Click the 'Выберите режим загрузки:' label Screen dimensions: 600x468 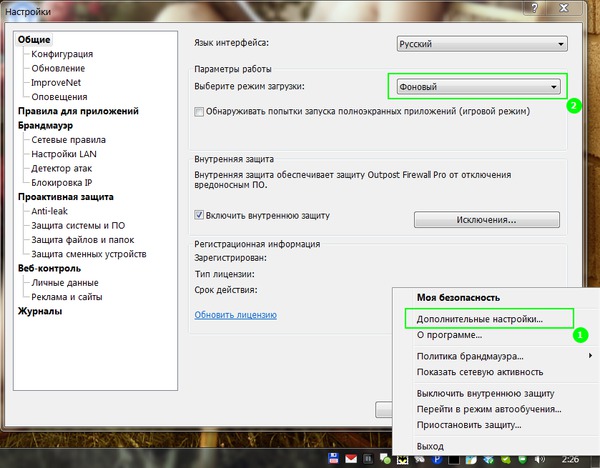[x=249, y=86]
